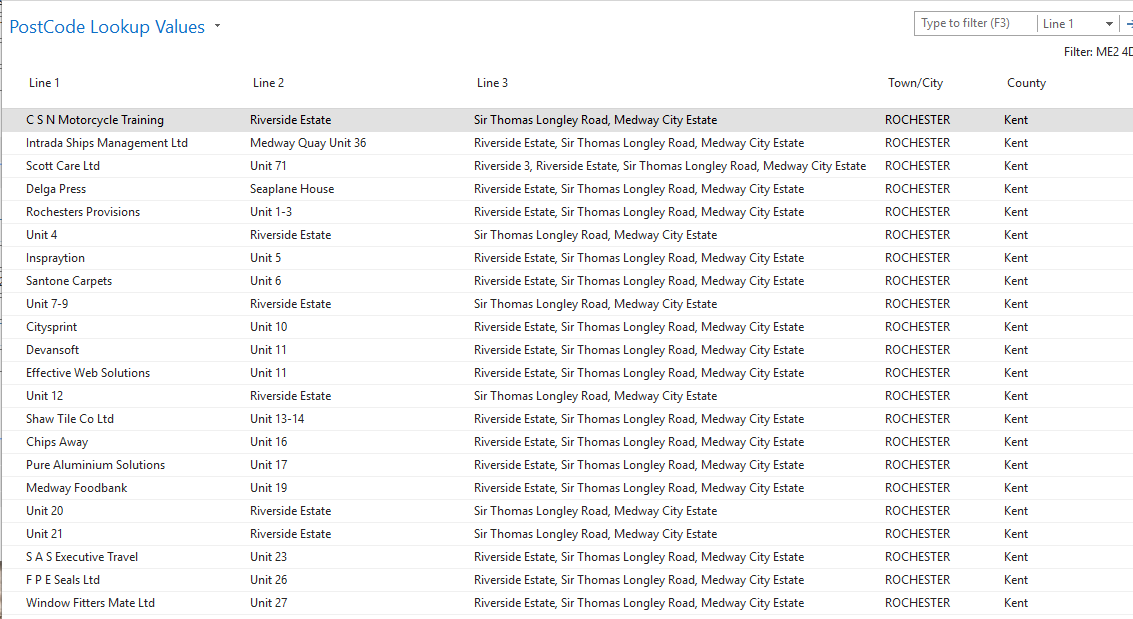The height and width of the screenshot is (619, 1133).
Task: Click the PostCode Lookup Values page title
Action: point(107,27)
